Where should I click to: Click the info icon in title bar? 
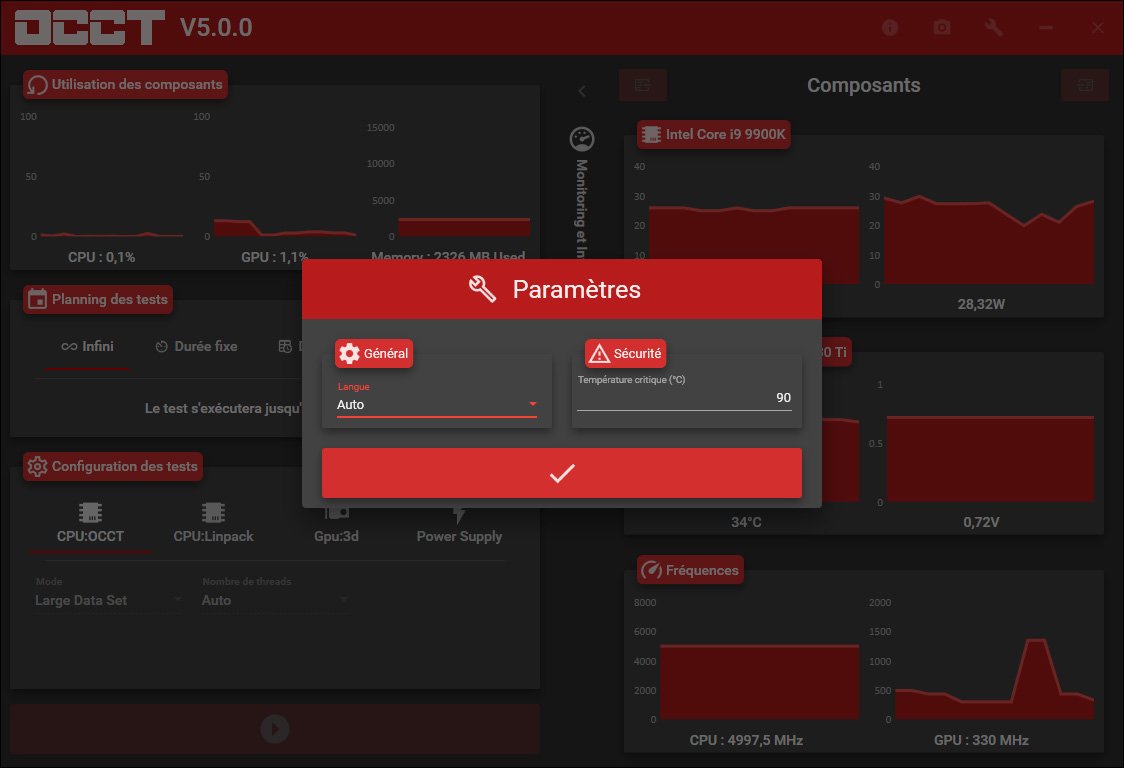[x=890, y=28]
